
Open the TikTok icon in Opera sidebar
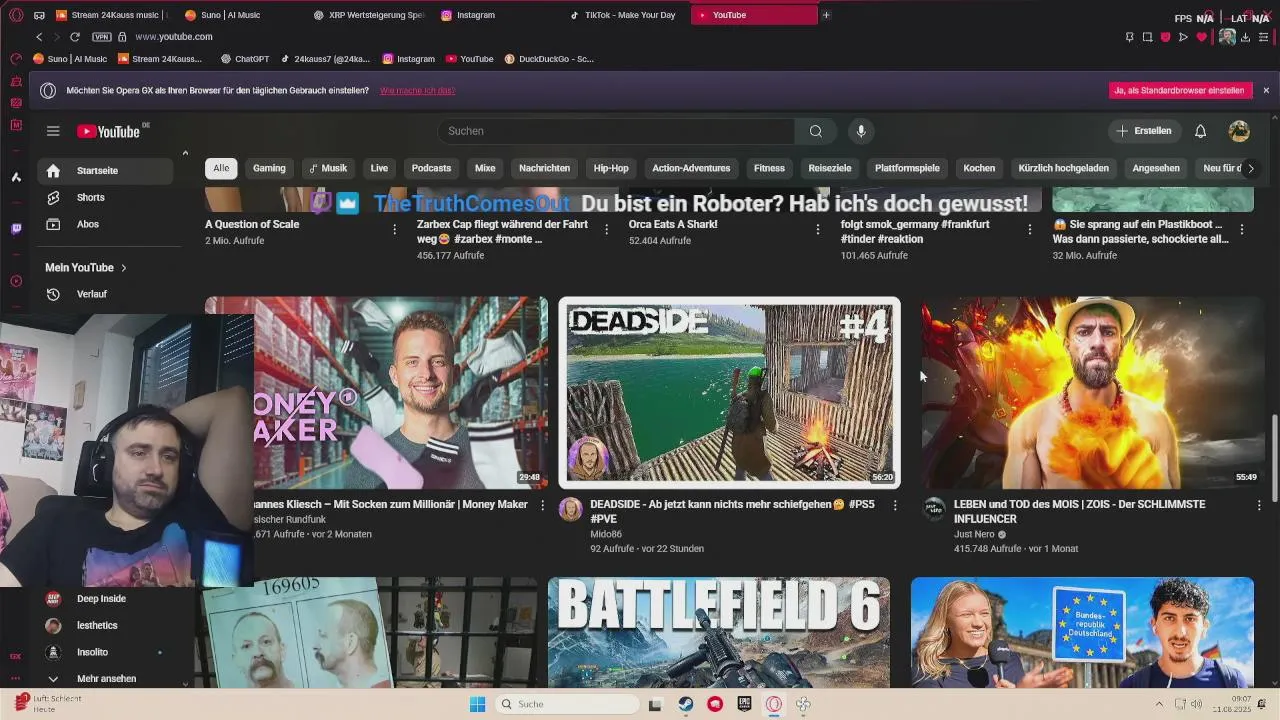click(x=16, y=177)
